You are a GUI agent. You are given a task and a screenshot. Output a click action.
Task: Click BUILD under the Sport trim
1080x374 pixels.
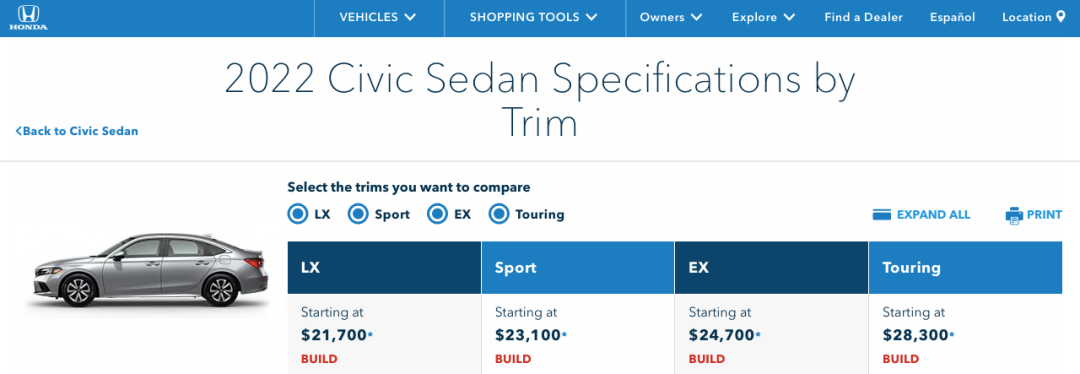(x=513, y=359)
